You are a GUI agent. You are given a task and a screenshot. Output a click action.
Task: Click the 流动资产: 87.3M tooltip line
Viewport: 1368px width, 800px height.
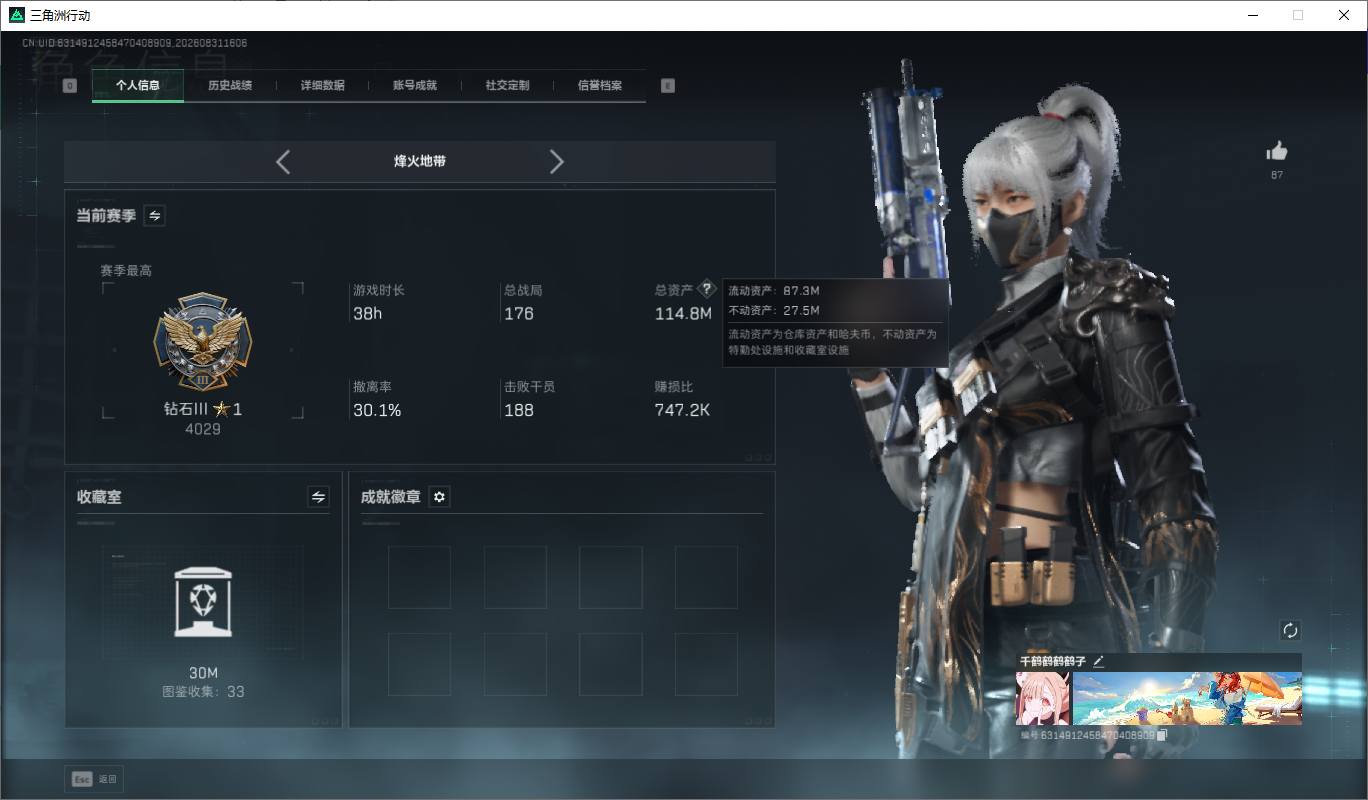pyautogui.click(x=774, y=290)
